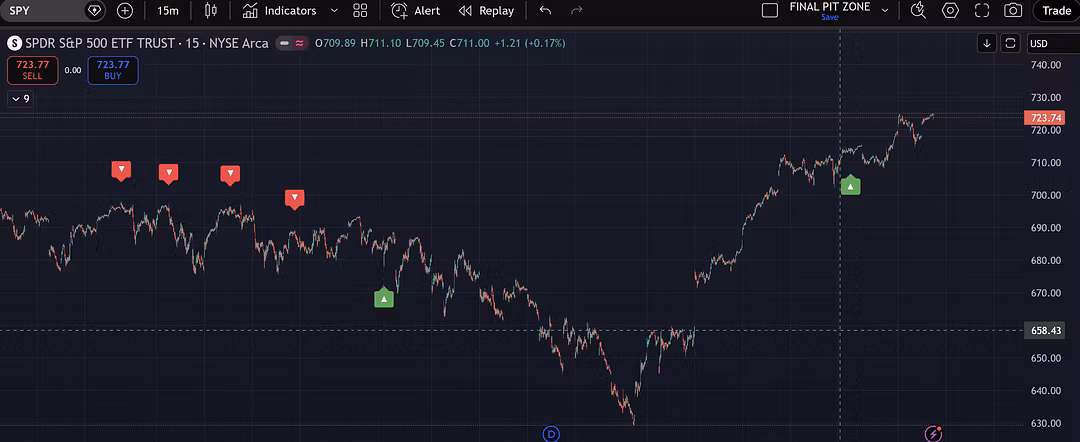
Task: Open quick search lightning icon
Action: pyautogui.click(x=918, y=10)
